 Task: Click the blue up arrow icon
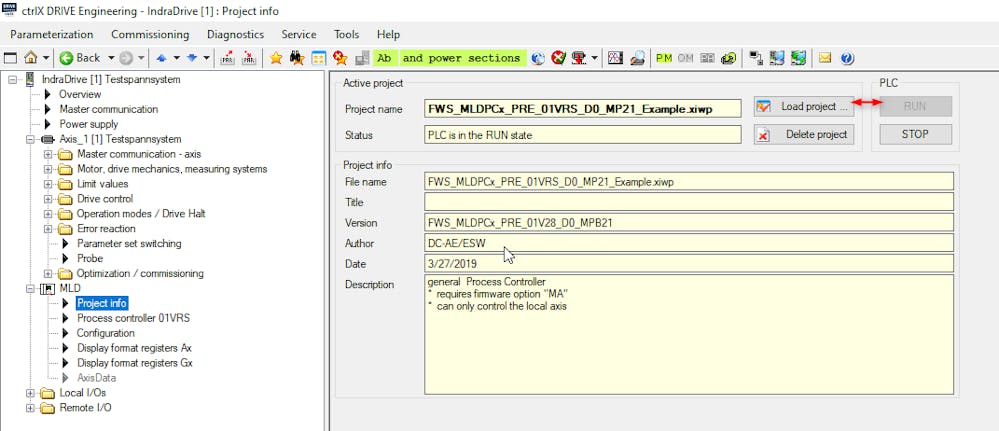pyautogui.click(x=161, y=58)
